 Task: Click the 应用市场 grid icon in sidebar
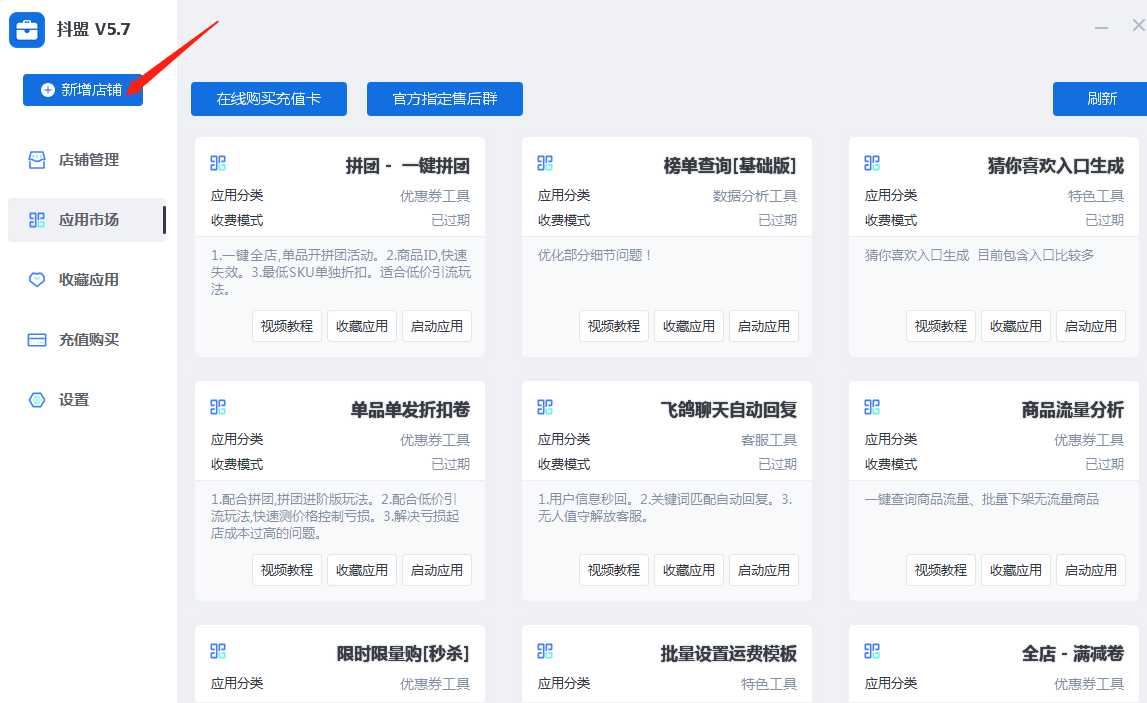point(37,220)
